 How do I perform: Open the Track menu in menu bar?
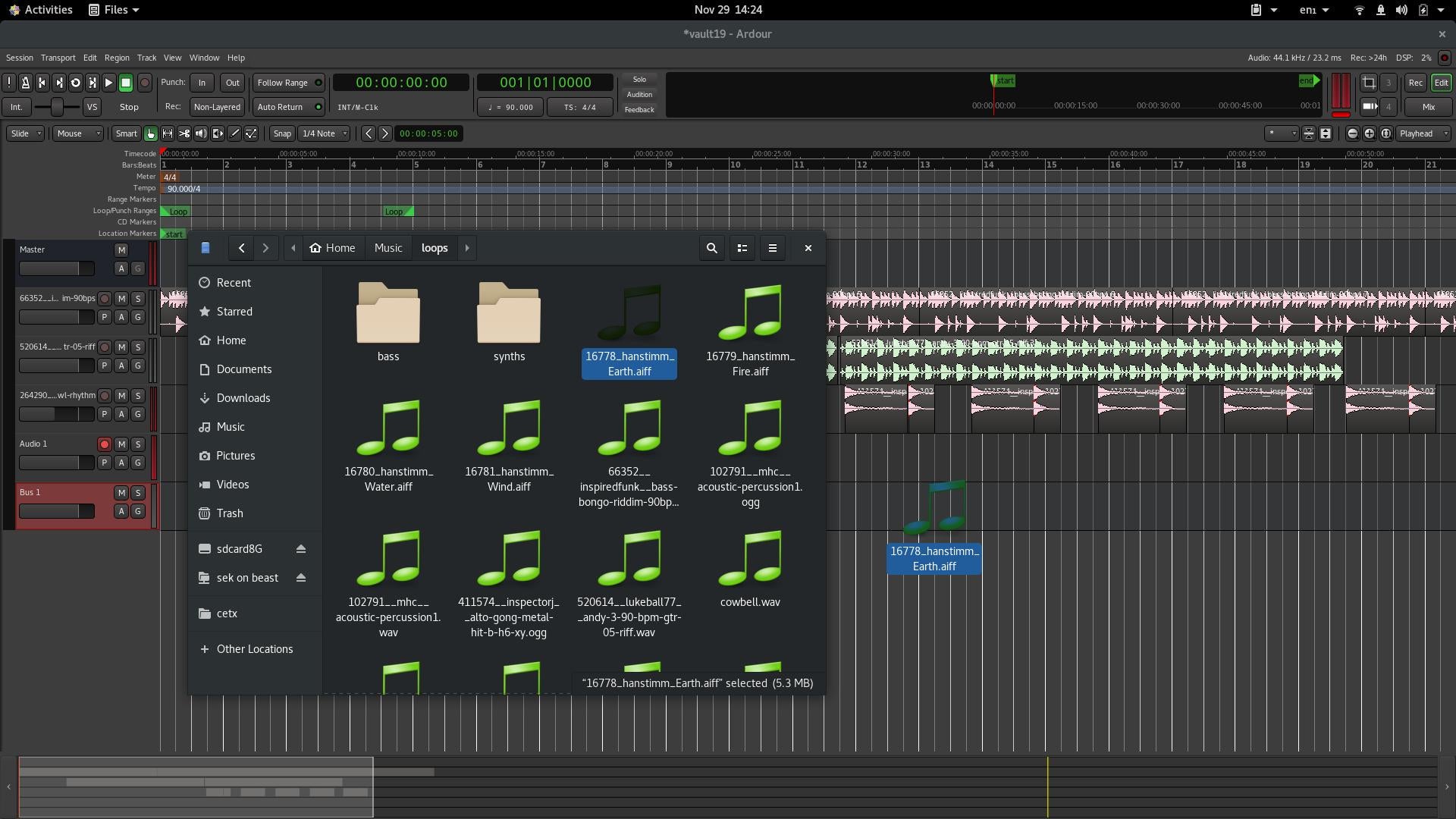click(145, 57)
